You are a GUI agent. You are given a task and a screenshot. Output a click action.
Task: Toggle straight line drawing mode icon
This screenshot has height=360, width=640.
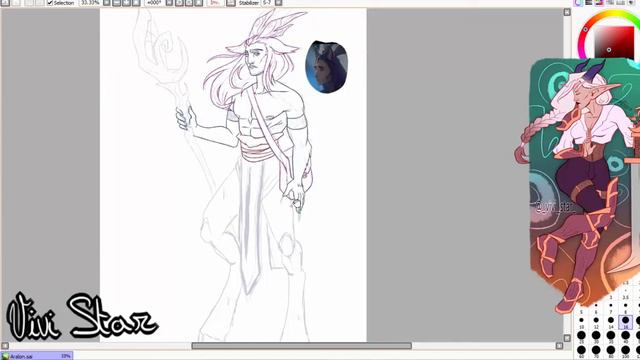tap(231, 2)
